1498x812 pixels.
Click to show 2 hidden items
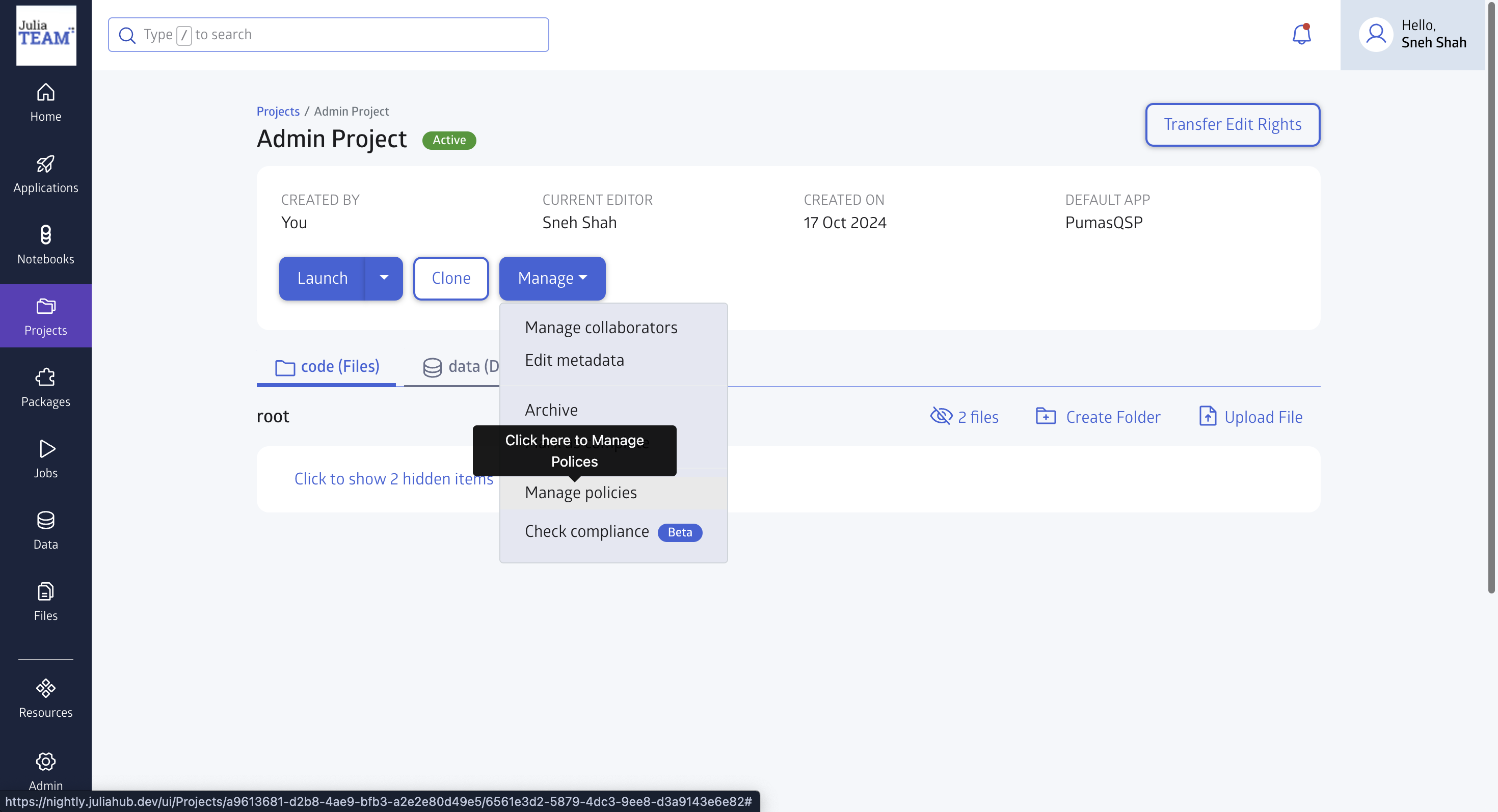pyautogui.click(x=393, y=478)
